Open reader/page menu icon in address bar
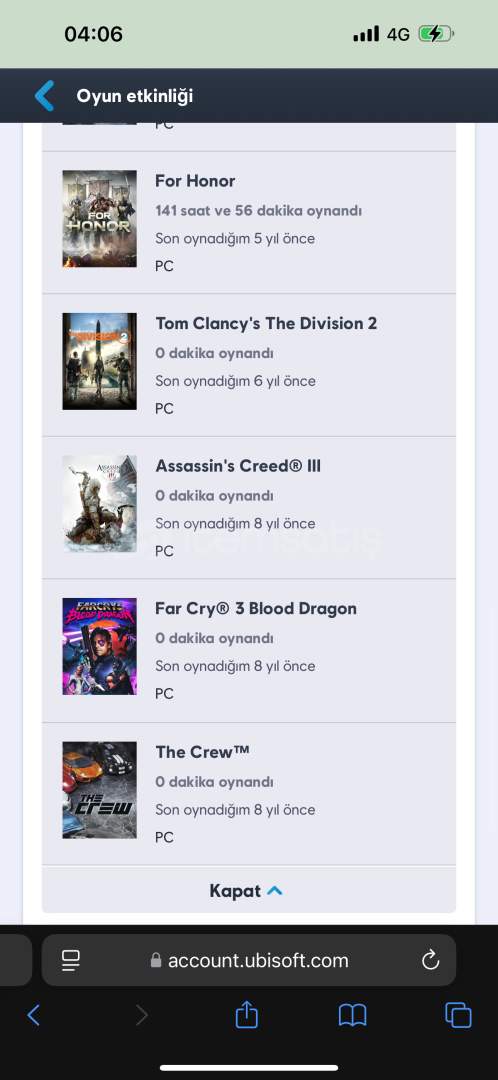 tap(70, 960)
